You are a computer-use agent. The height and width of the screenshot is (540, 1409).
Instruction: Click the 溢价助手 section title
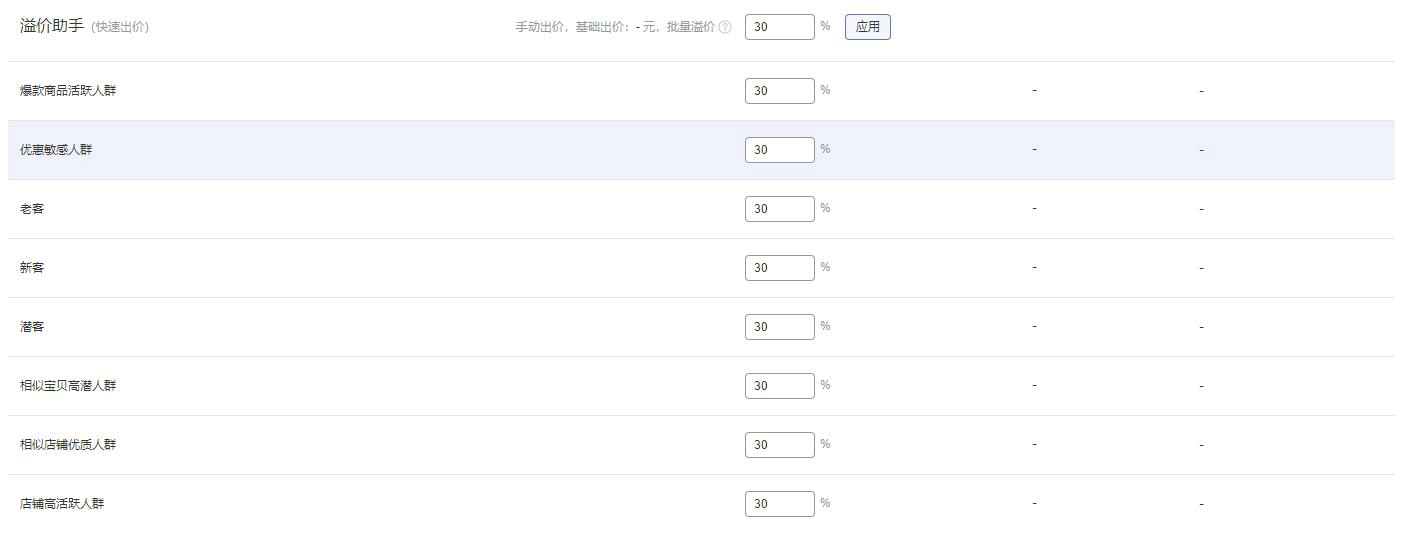[x=52, y=26]
